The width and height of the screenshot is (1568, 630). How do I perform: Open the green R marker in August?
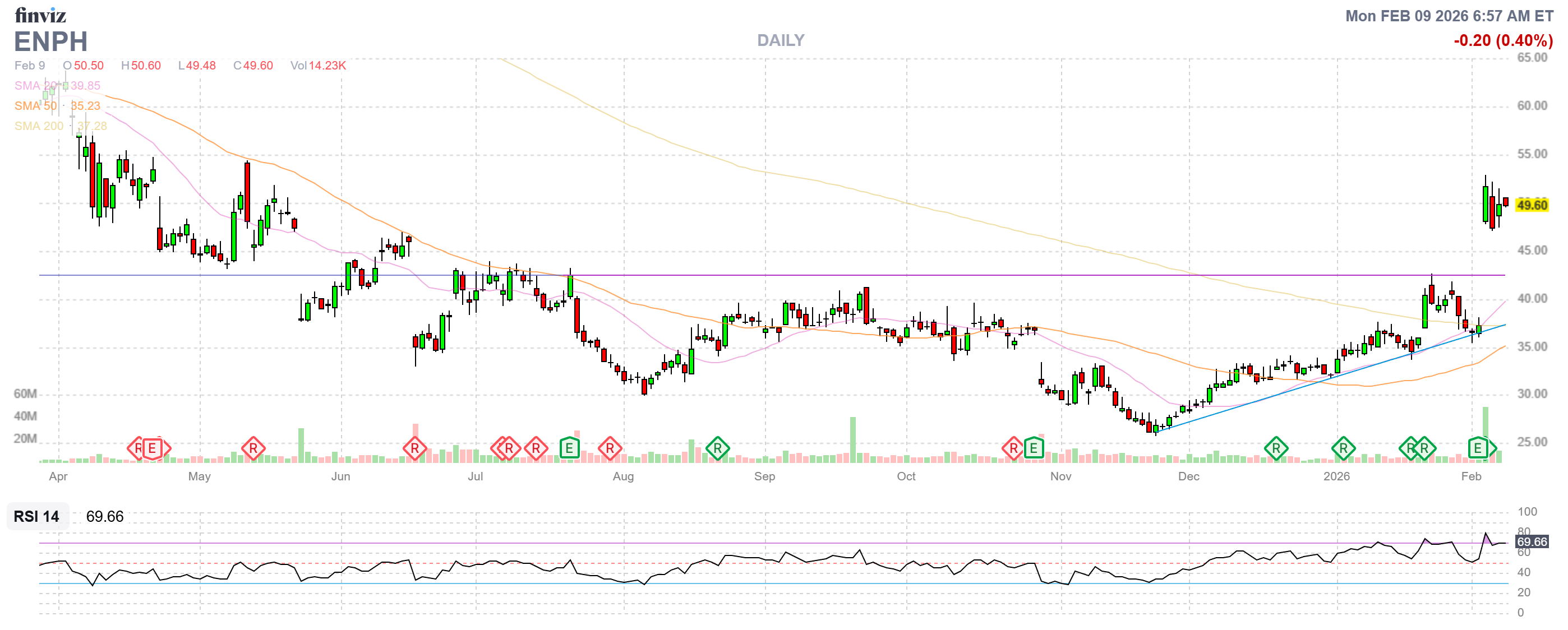point(718,449)
